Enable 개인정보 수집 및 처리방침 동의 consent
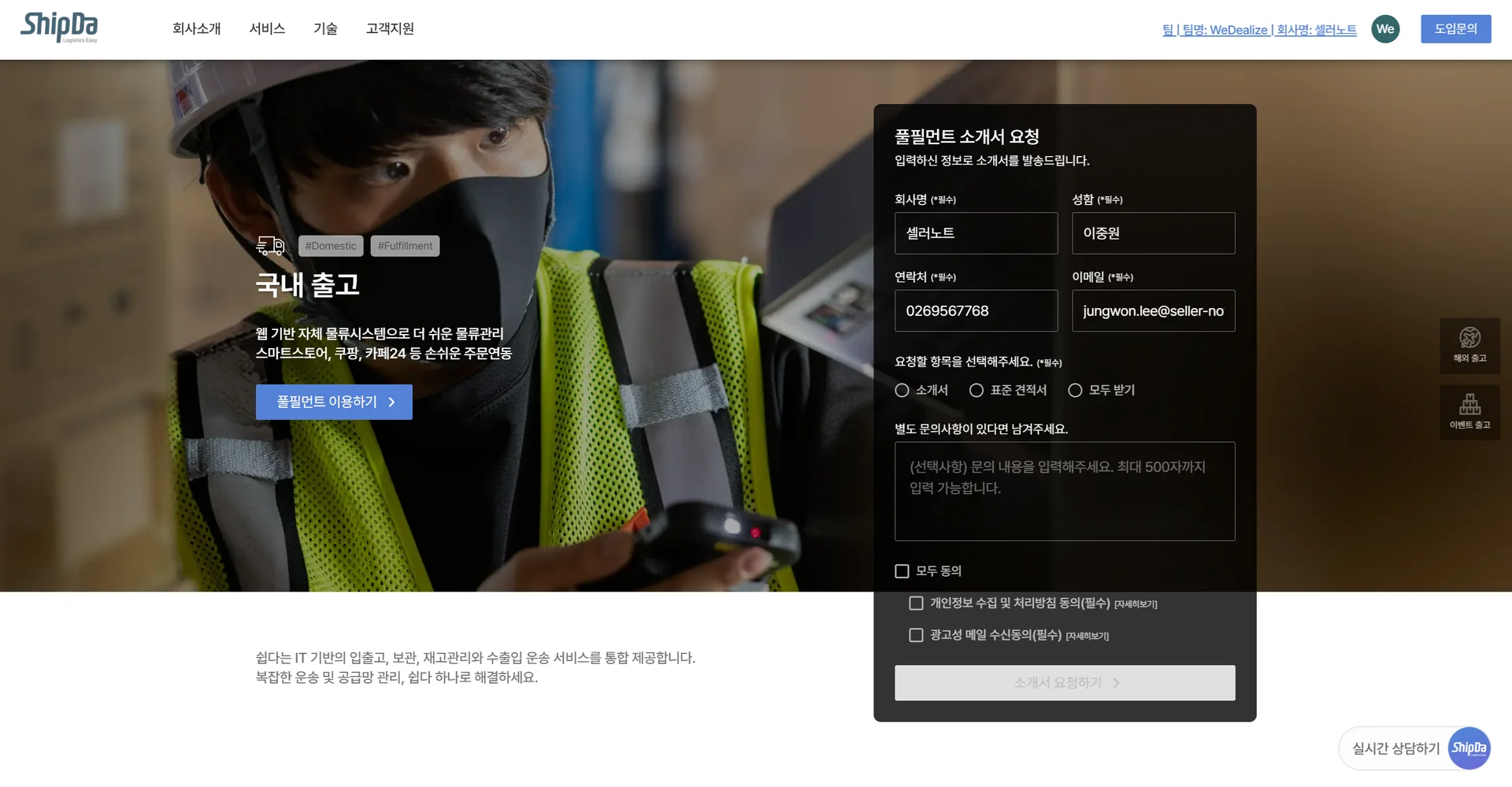The width and height of the screenshot is (1512, 787). [x=916, y=603]
